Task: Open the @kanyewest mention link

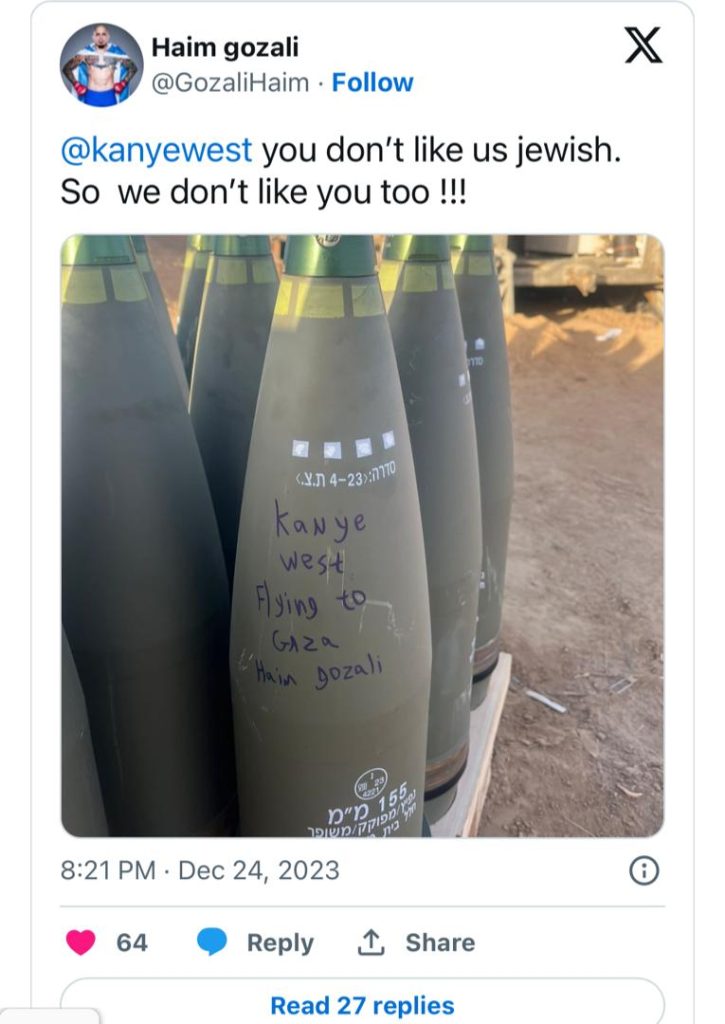Action: tap(156, 150)
